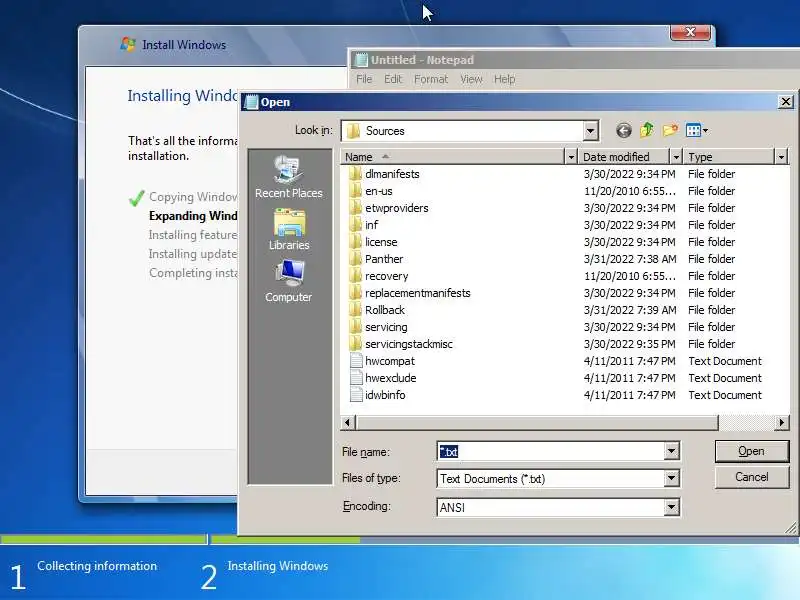This screenshot has width=800, height=600.
Task: Select the 'idwbinfo' file name
Action: (385, 395)
